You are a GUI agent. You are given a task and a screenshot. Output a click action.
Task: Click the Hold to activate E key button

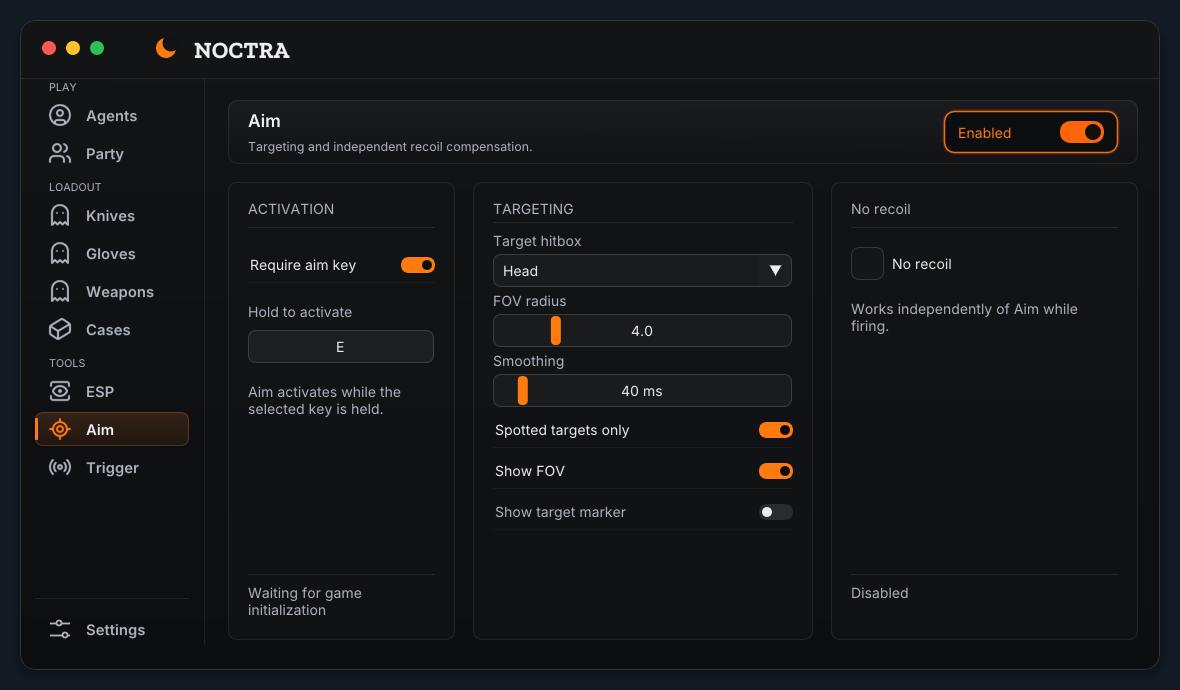pyautogui.click(x=341, y=347)
